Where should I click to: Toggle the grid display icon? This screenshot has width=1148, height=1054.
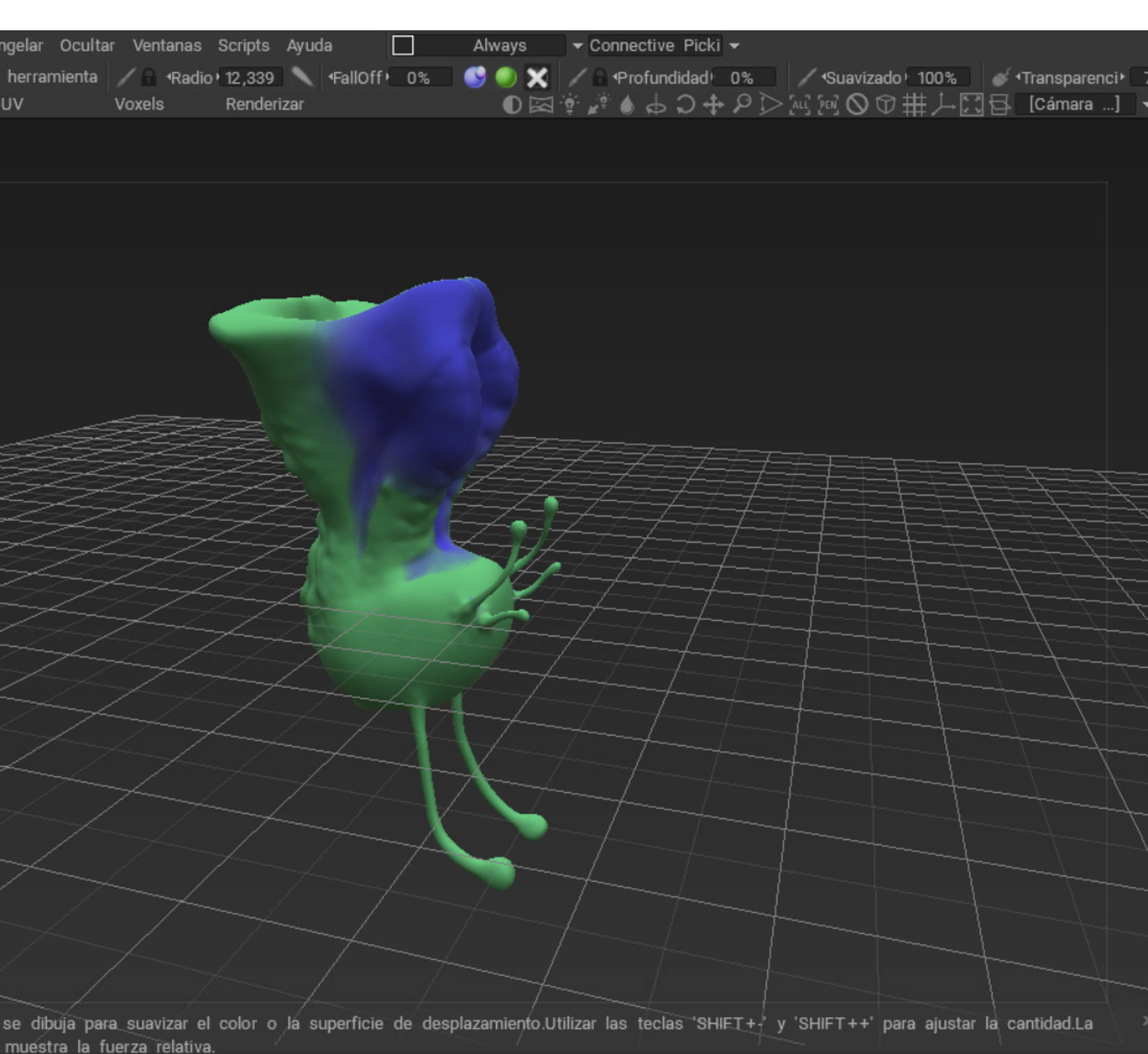coord(913,104)
